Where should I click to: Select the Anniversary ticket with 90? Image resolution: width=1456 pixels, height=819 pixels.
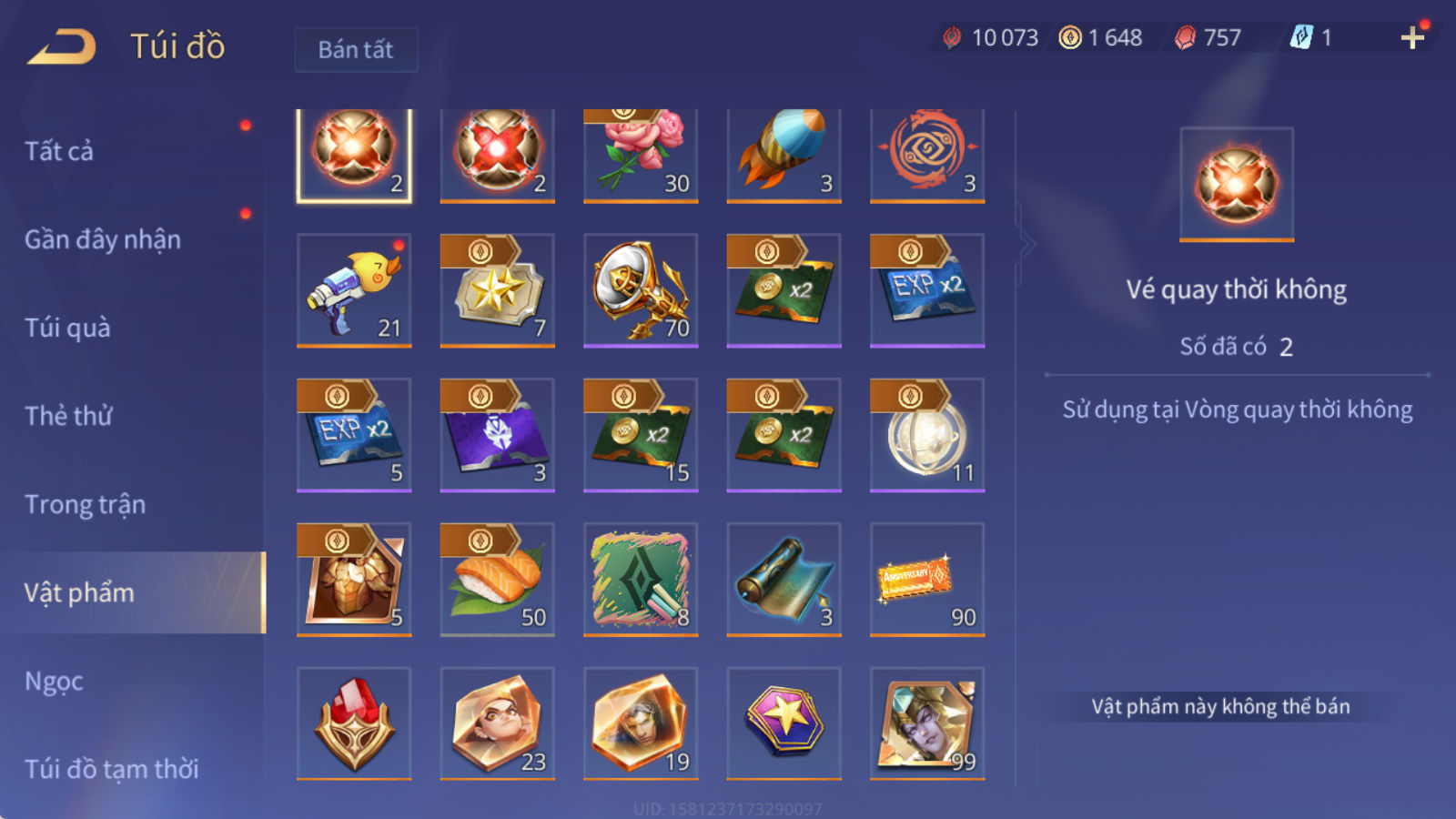[x=927, y=580]
